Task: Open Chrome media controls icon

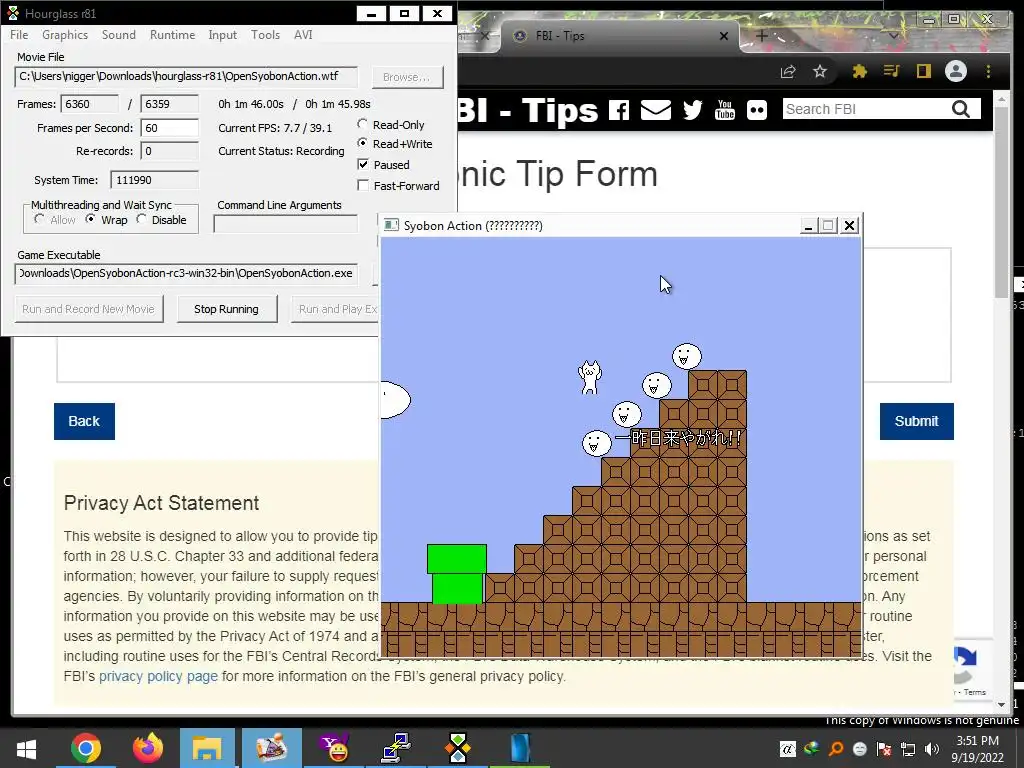Action: click(x=891, y=71)
